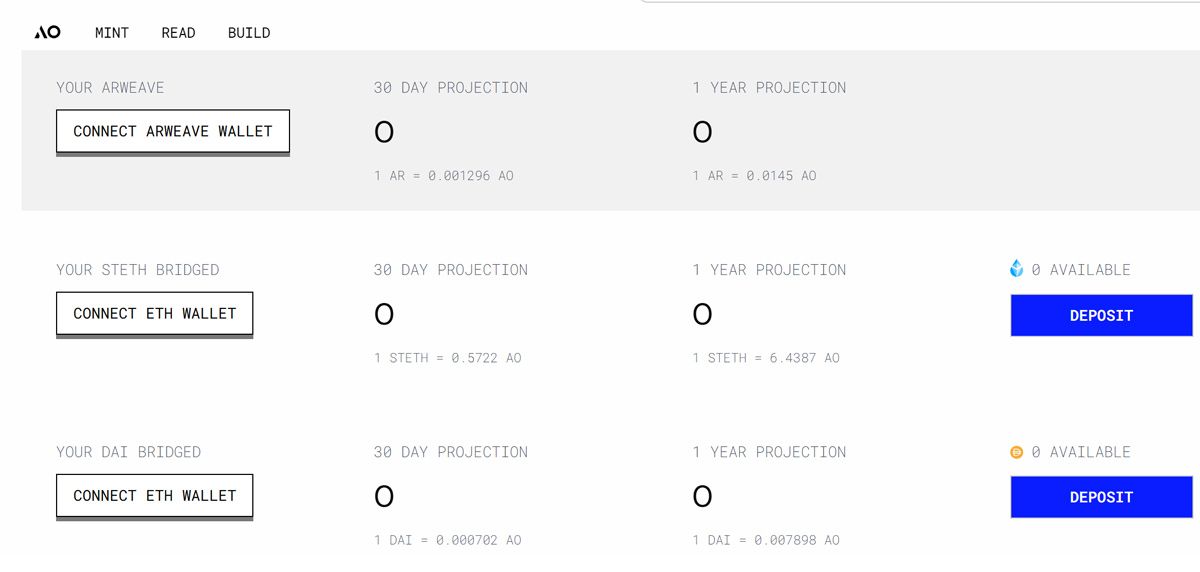Image resolution: width=1200 pixels, height=572 pixels.
Task: Click the 1 STETH = 0.5722 AO rate
Action: [448, 358]
